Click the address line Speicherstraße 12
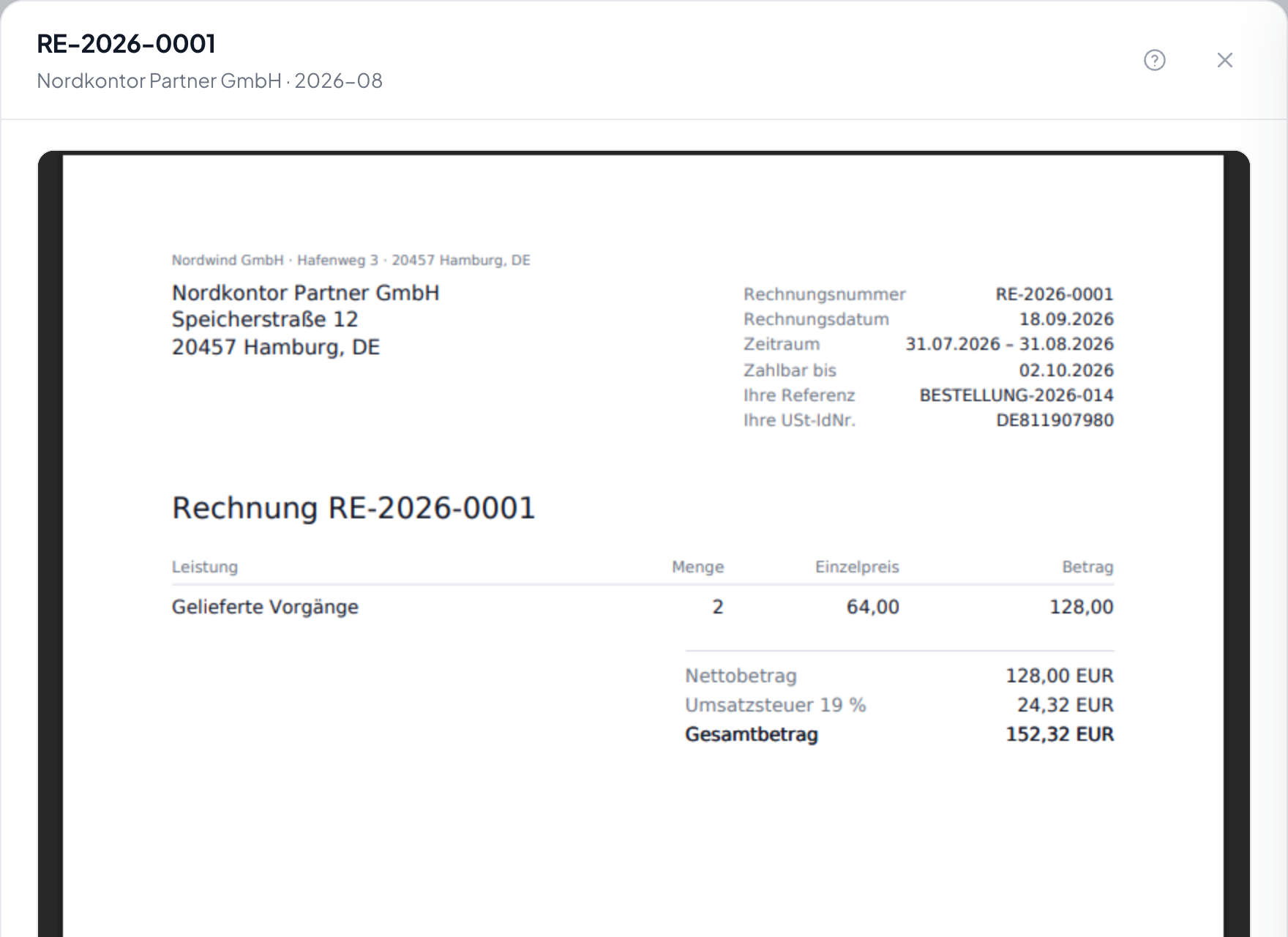 pos(265,319)
